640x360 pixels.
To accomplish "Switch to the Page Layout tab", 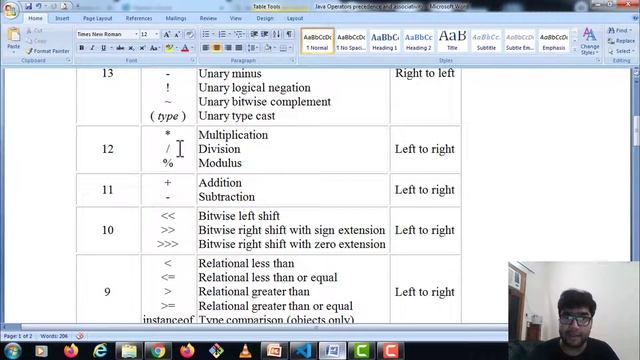I will coord(98,18).
